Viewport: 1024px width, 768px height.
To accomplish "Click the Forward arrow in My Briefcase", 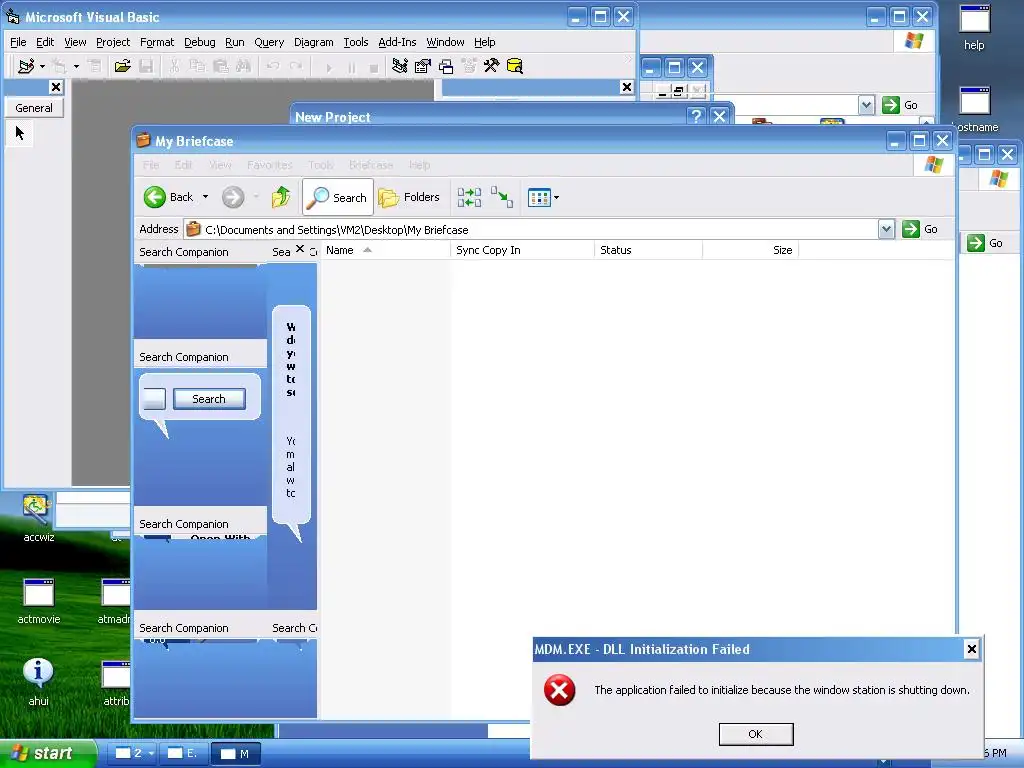I will (232, 197).
